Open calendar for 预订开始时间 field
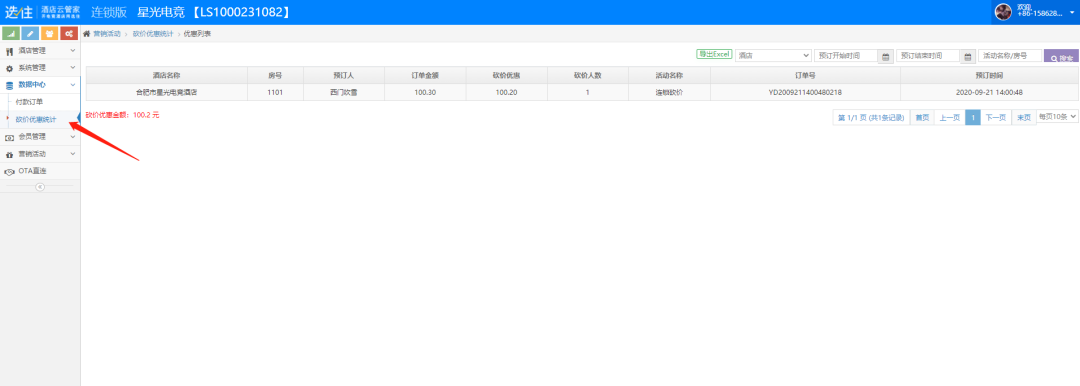Image resolution: width=1080 pixels, height=386 pixels. [x=886, y=57]
